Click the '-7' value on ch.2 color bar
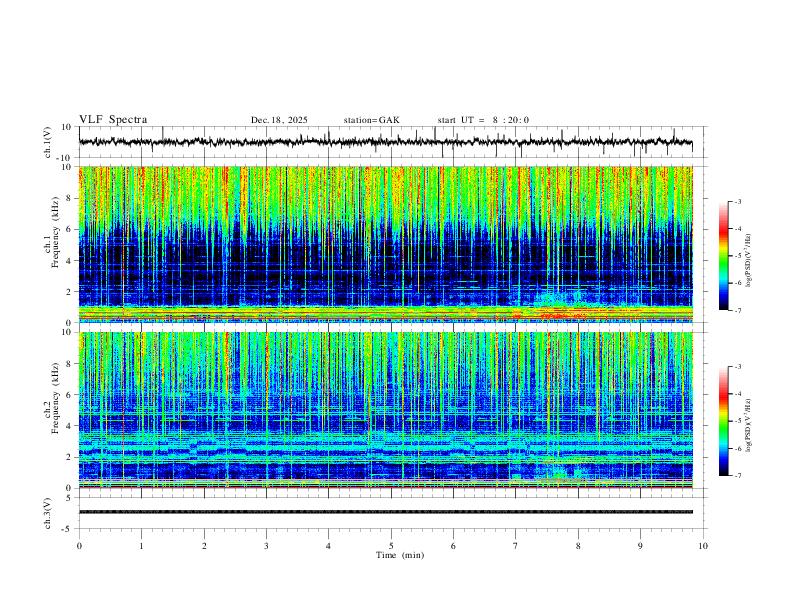This screenshot has width=792, height=612. pos(737,476)
